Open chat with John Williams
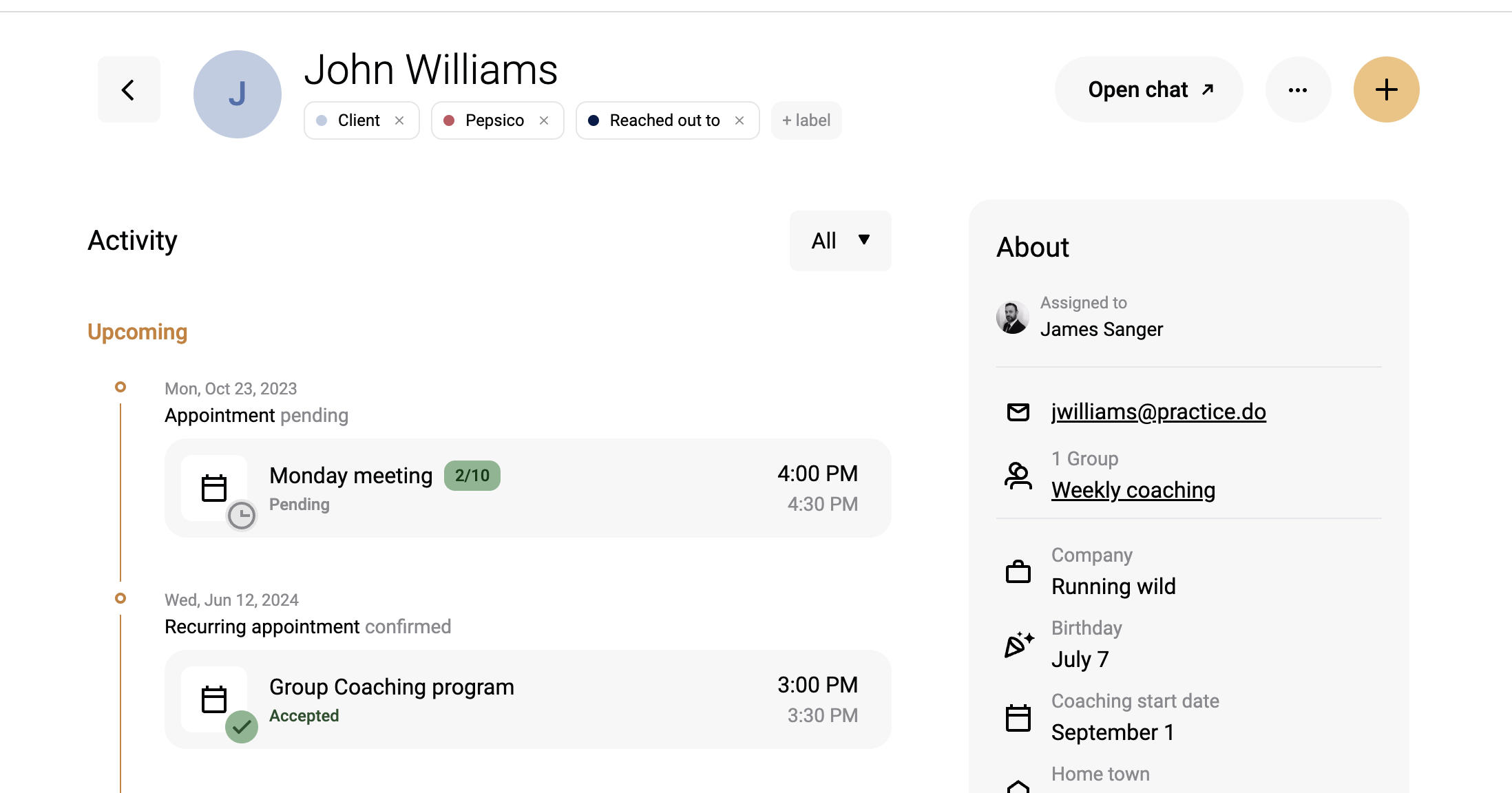 [x=1149, y=89]
